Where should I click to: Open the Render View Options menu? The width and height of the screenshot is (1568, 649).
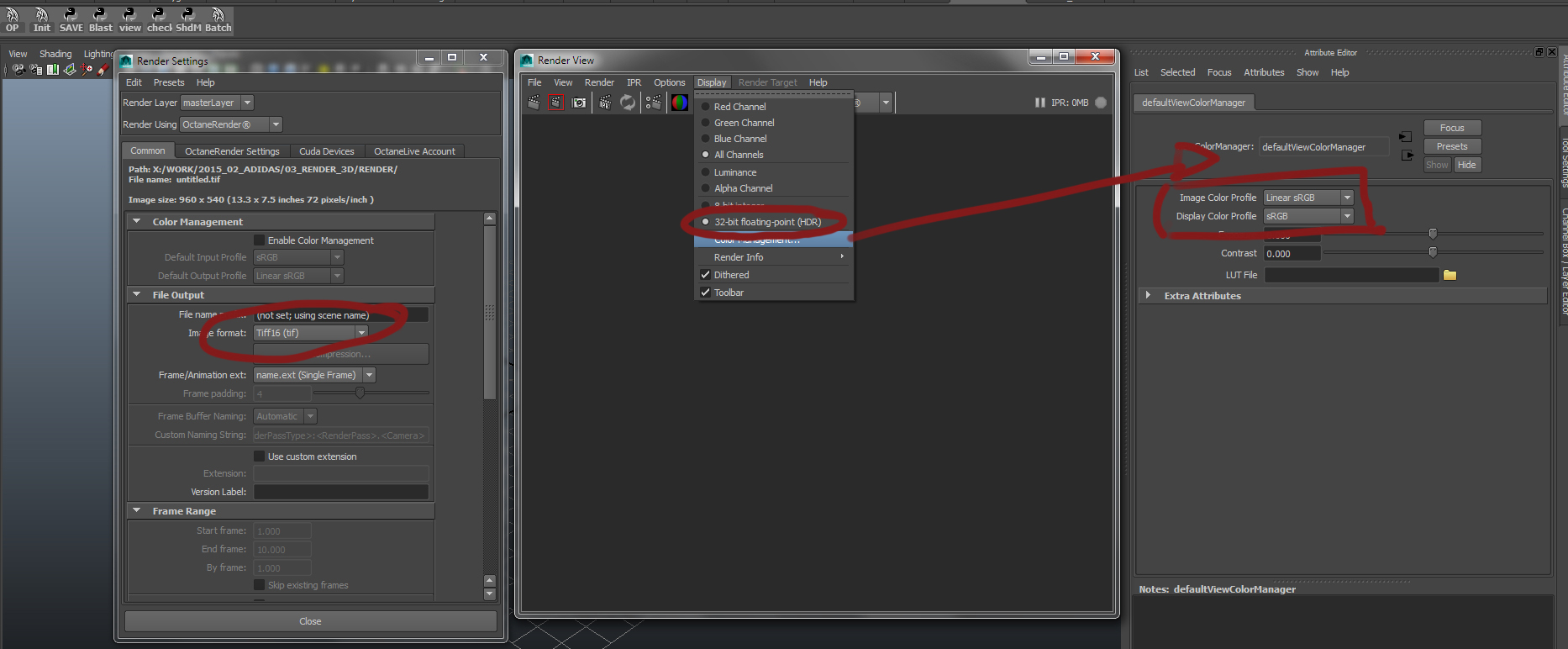pyautogui.click(x=670, y=82)
